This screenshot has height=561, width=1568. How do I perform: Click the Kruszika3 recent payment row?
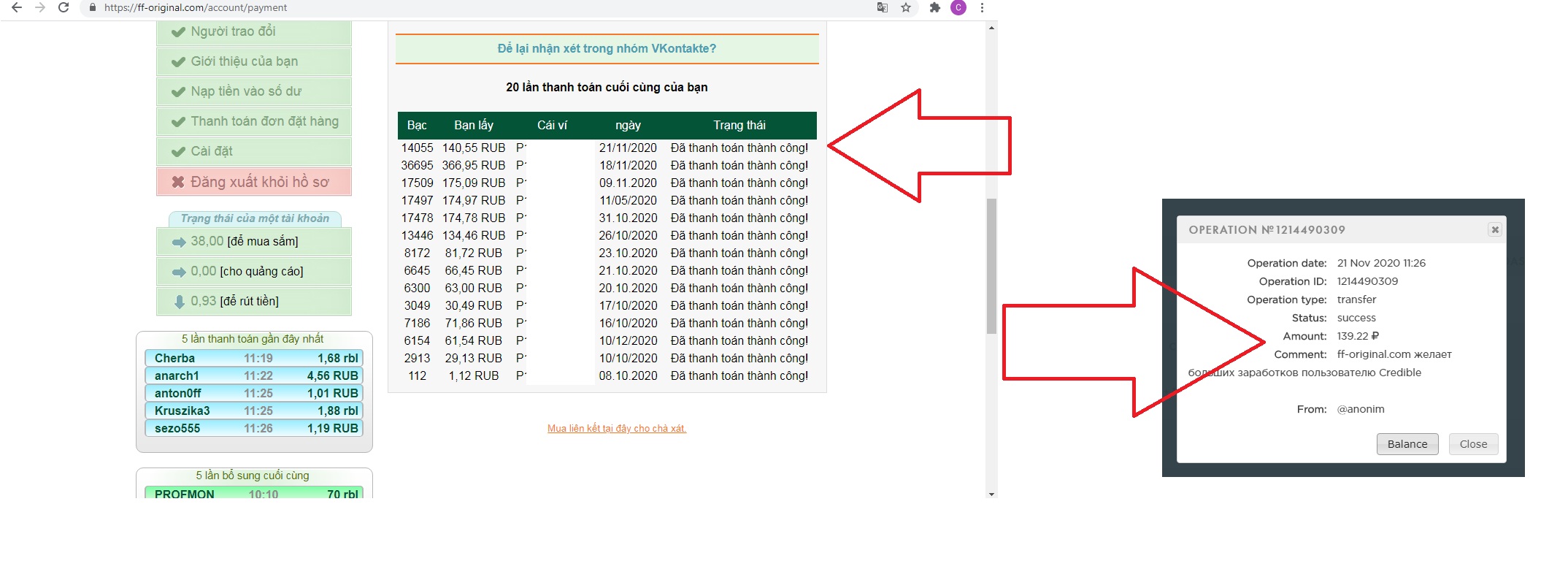254,411
